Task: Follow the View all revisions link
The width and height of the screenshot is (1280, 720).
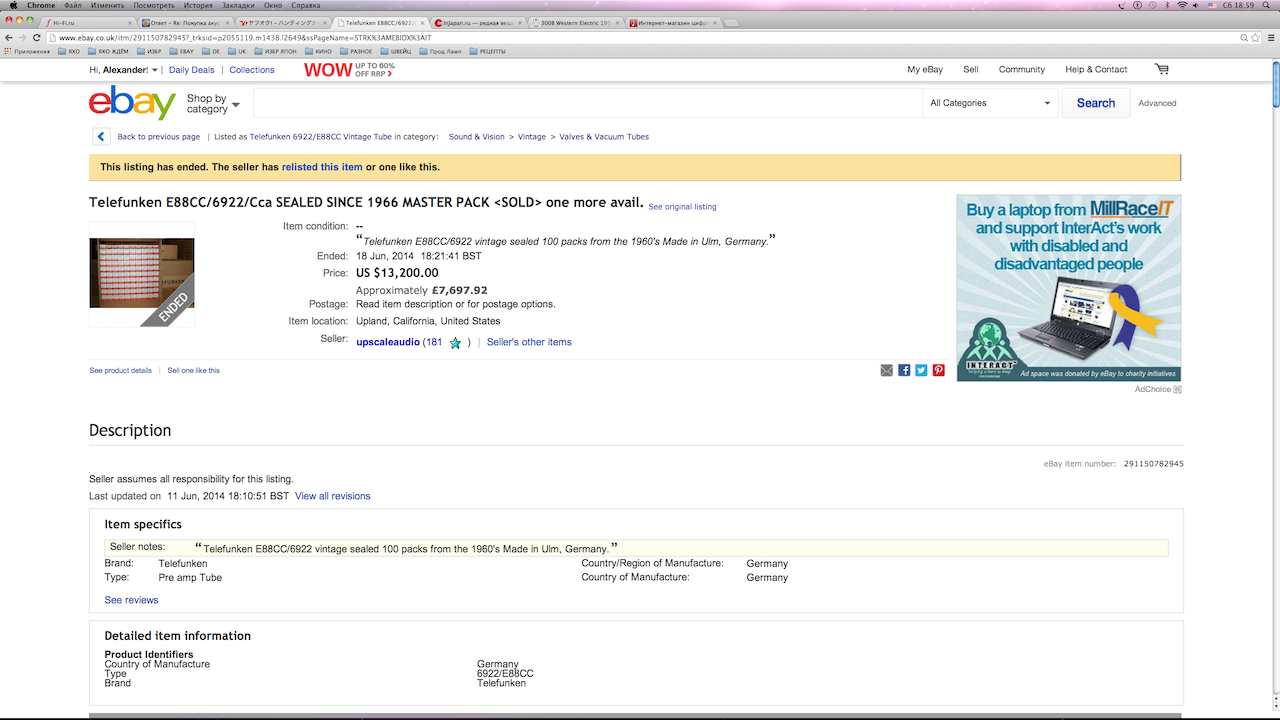Action: tap(333, 496)
